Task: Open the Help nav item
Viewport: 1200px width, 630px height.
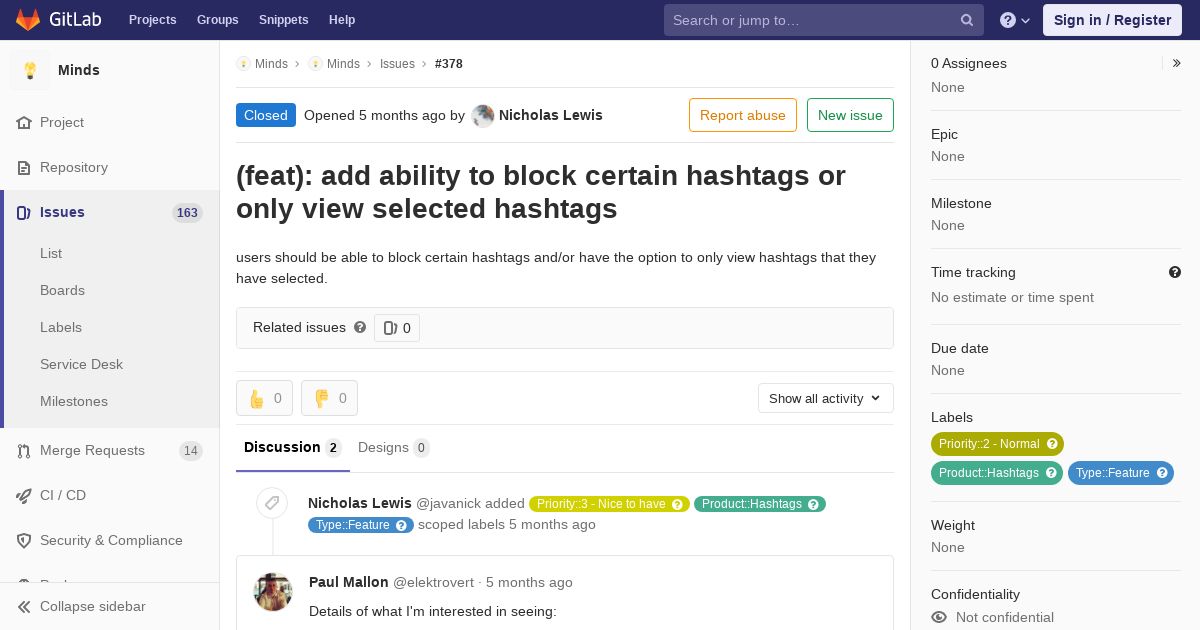Action: (x=342, y=20)
